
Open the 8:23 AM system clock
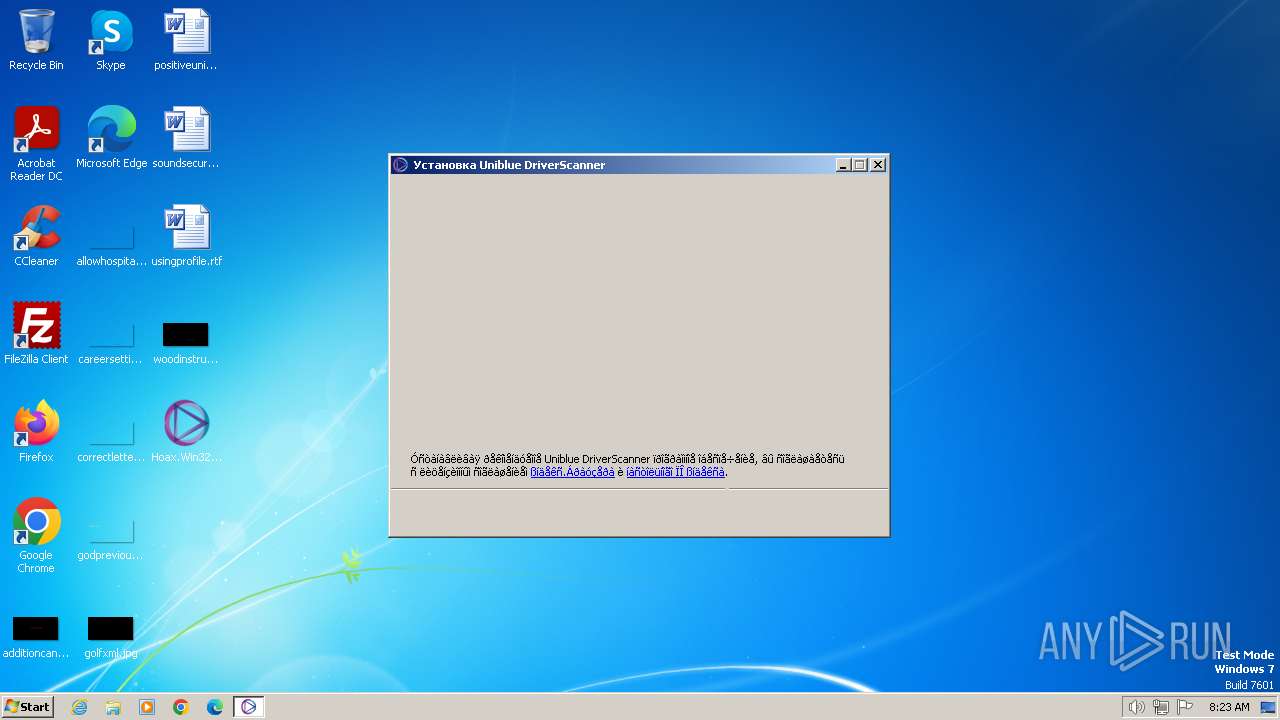pos(1229,707)
